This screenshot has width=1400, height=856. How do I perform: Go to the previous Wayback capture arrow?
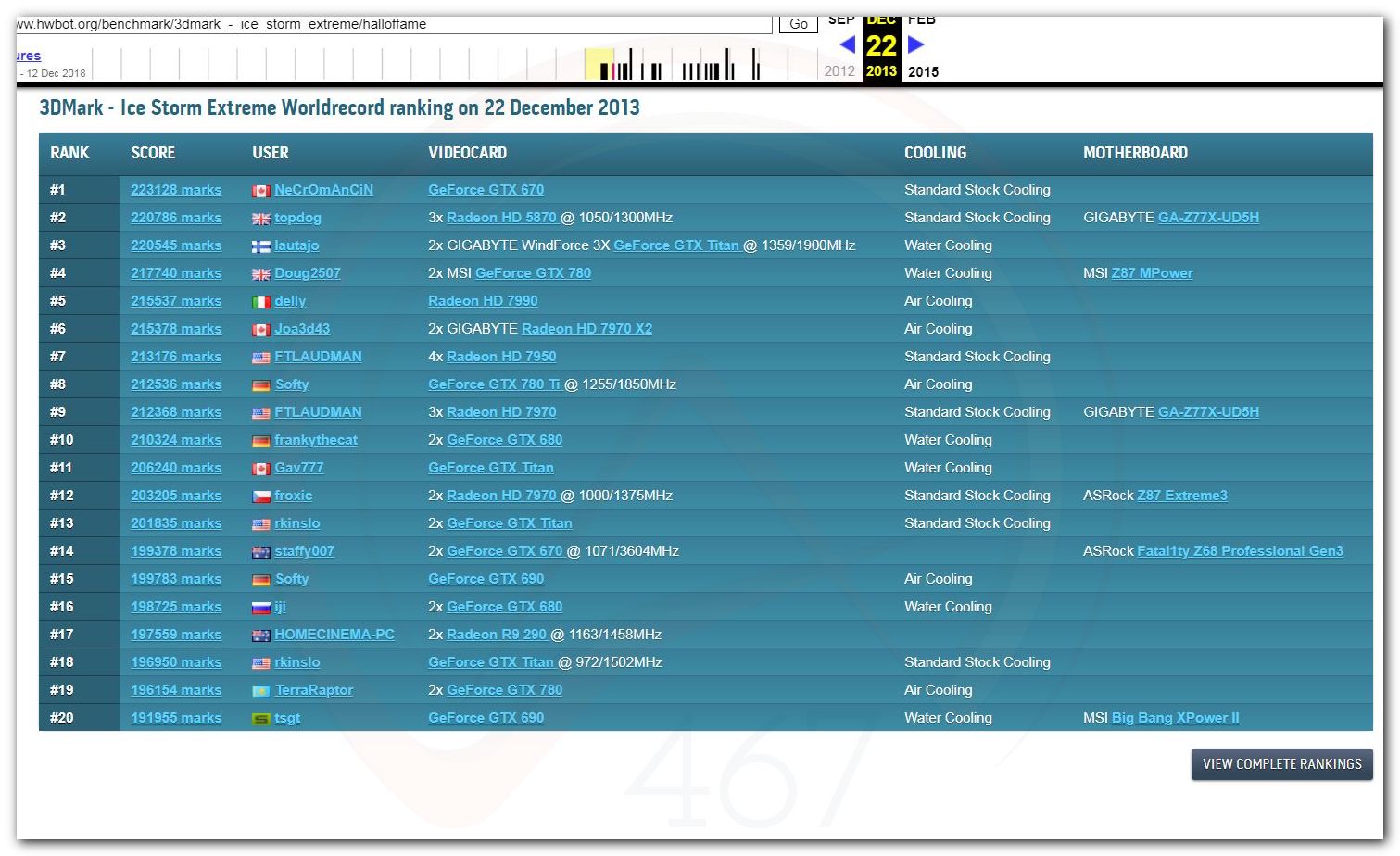click(x=847, y=44)
